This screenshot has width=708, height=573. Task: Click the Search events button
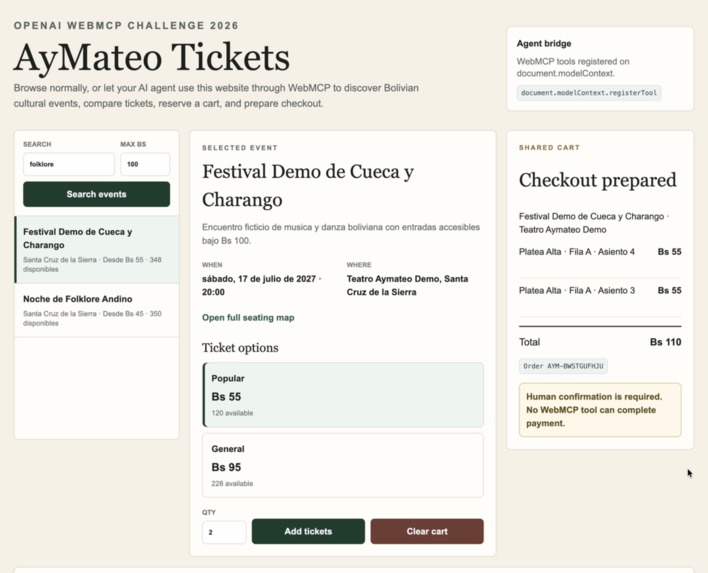pyautogui.click(x=97, y=194)
